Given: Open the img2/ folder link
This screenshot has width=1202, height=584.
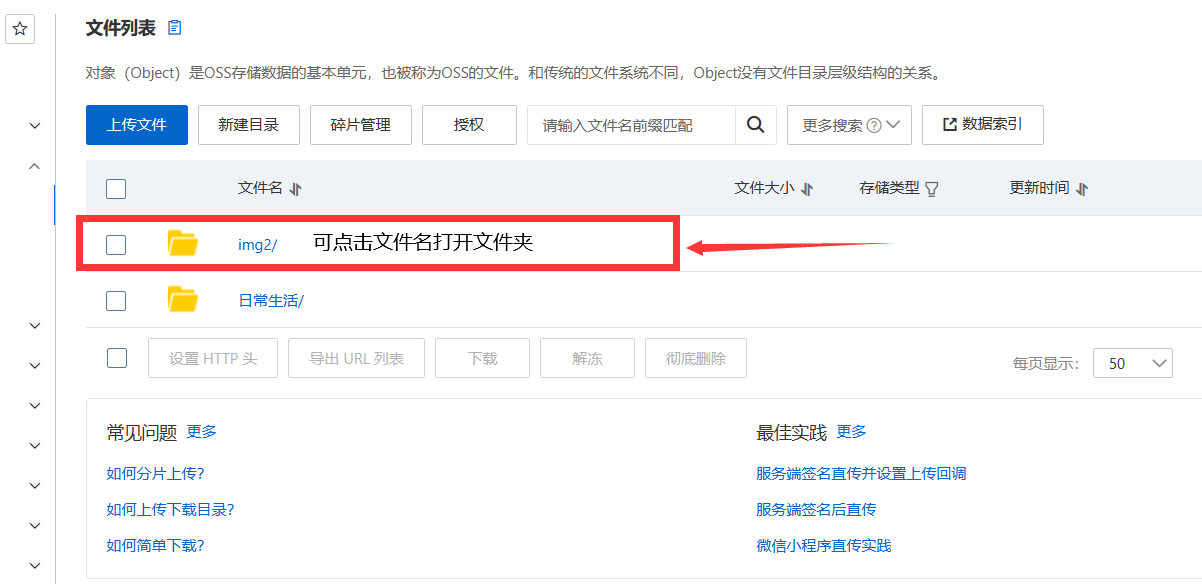Looking at the screenshot, I should coord(257,244).
